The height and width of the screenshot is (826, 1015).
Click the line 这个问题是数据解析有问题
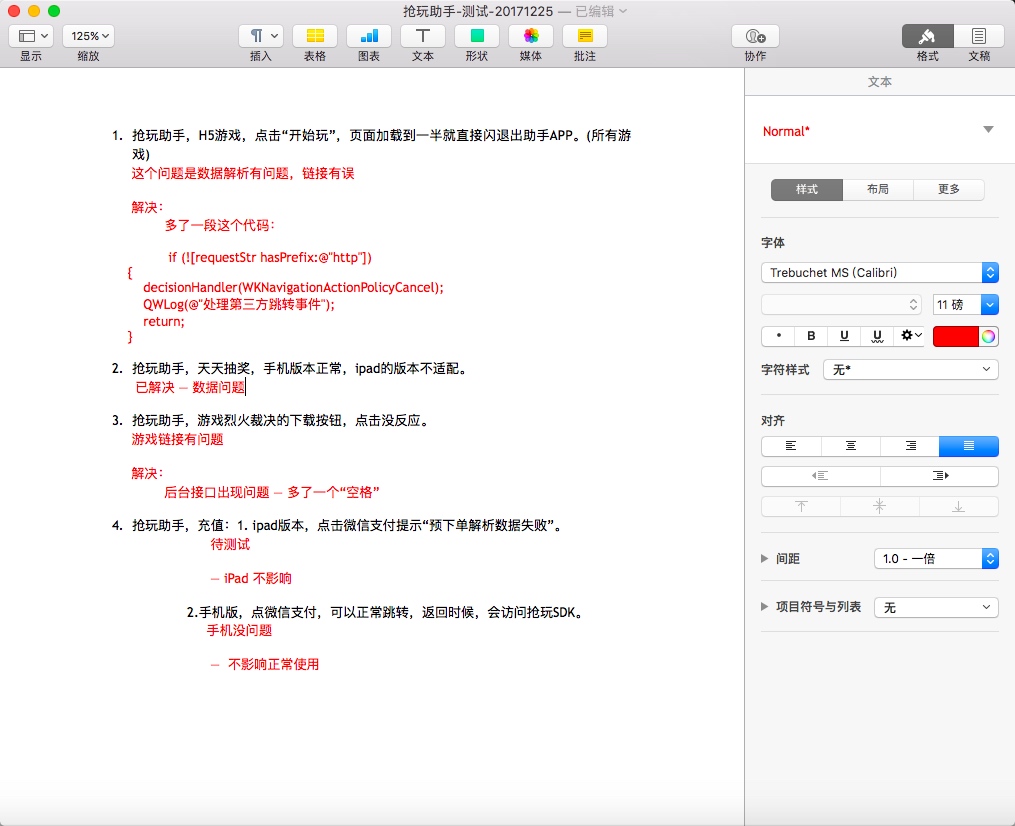[243, 173]
